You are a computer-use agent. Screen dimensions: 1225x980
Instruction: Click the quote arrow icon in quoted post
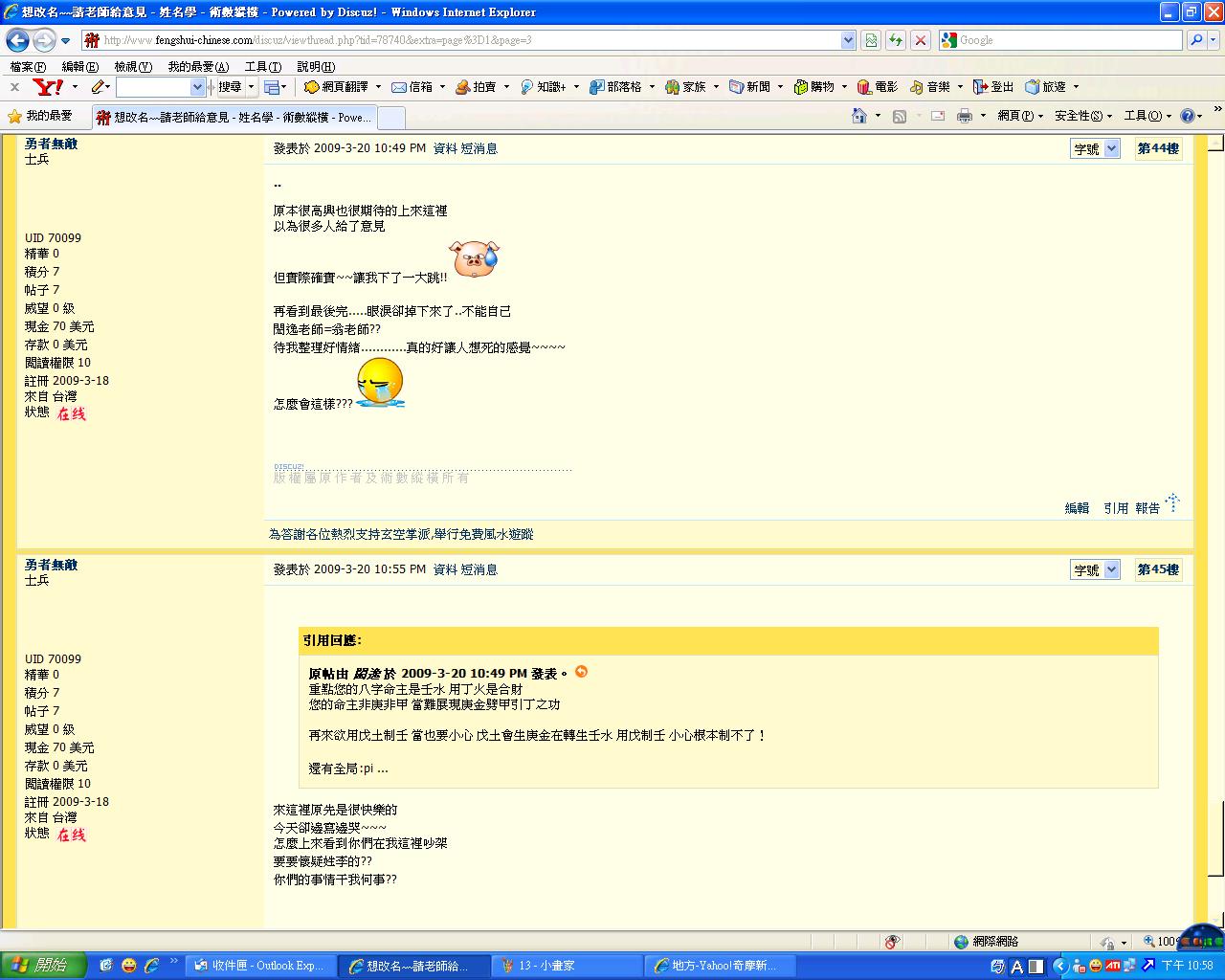click(x=581, y=672)
